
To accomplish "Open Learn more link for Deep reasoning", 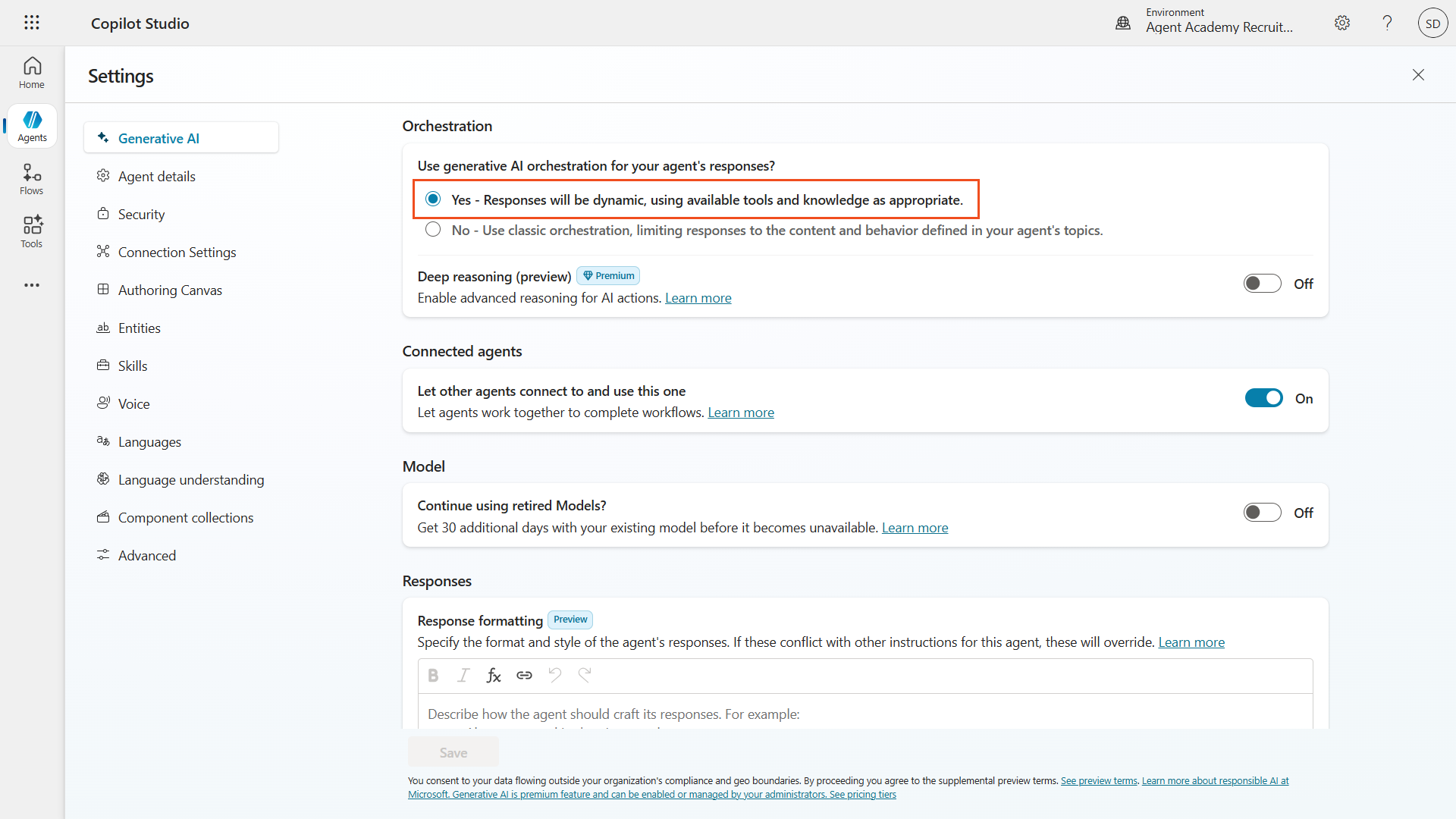I will pos(698,298).
